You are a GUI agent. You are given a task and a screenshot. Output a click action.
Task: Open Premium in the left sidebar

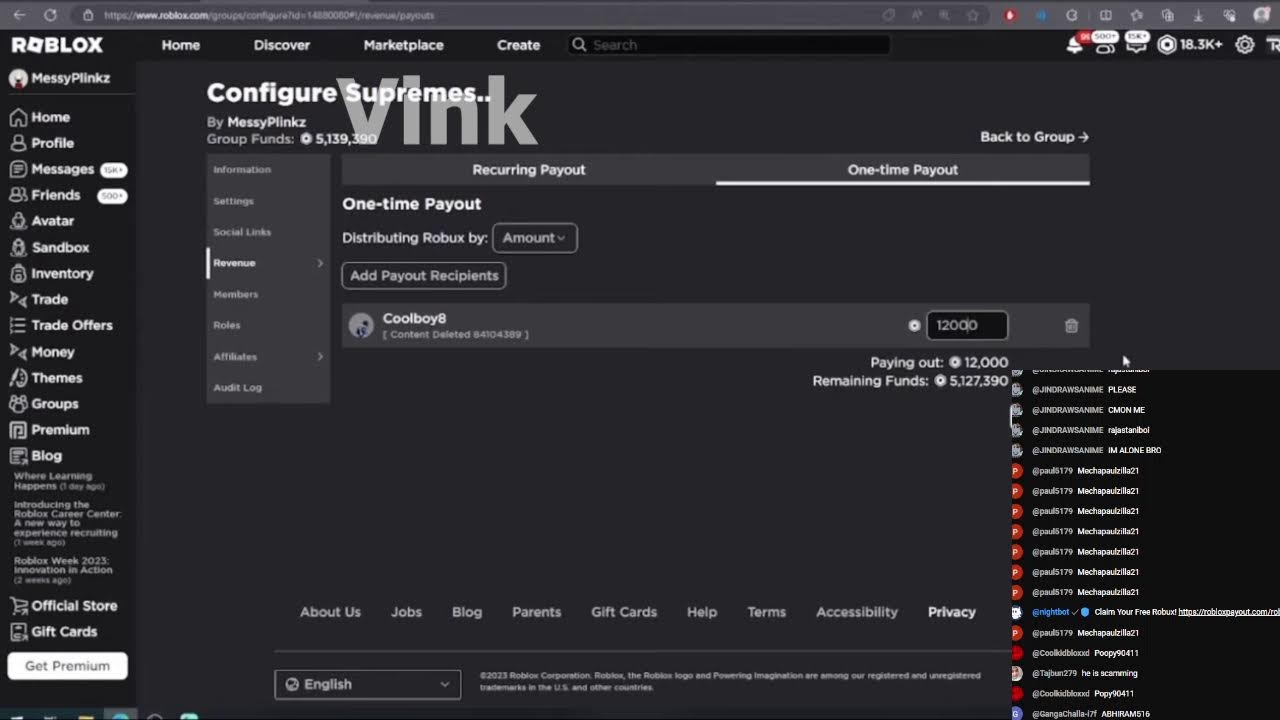(x=49, y=430)
